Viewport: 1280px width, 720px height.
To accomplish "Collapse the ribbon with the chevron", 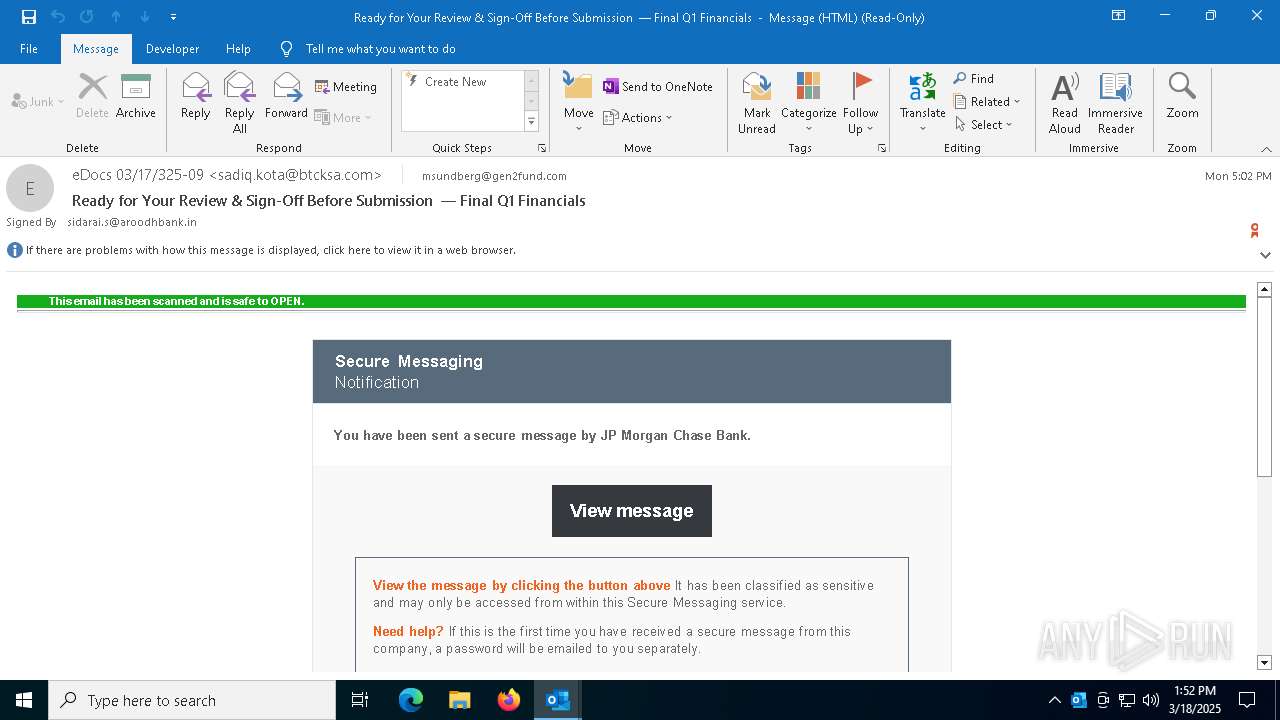I will pos(1265,149).
